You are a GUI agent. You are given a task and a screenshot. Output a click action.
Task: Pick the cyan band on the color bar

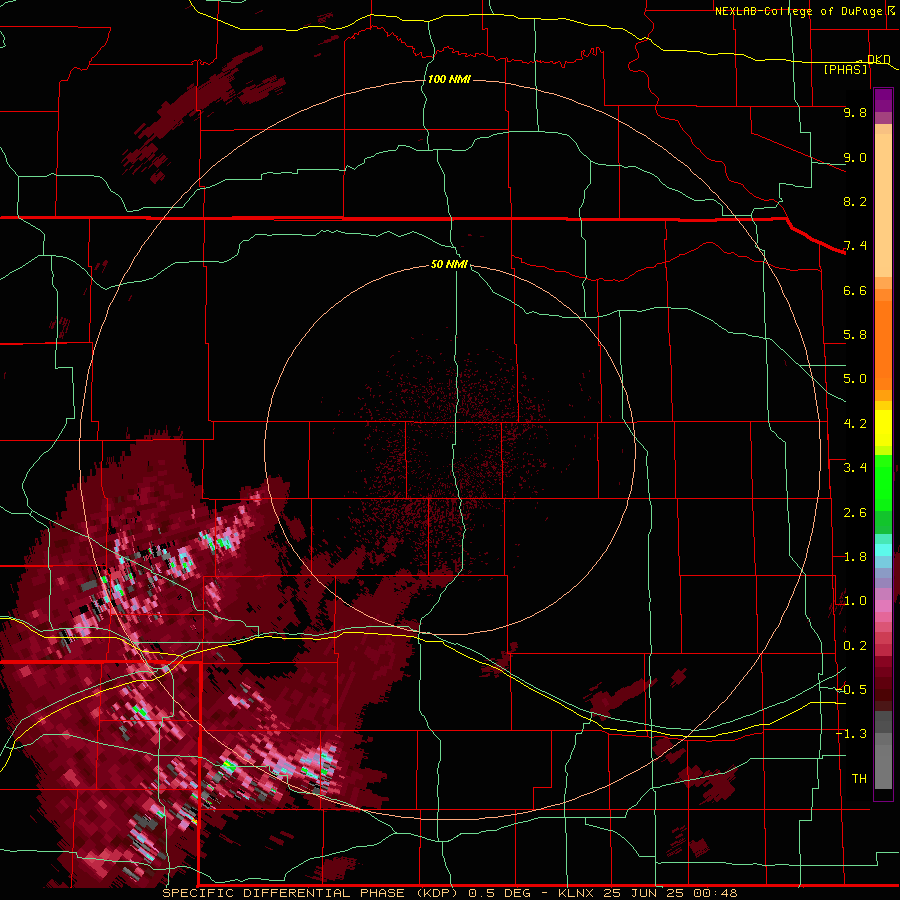(883, 550)
